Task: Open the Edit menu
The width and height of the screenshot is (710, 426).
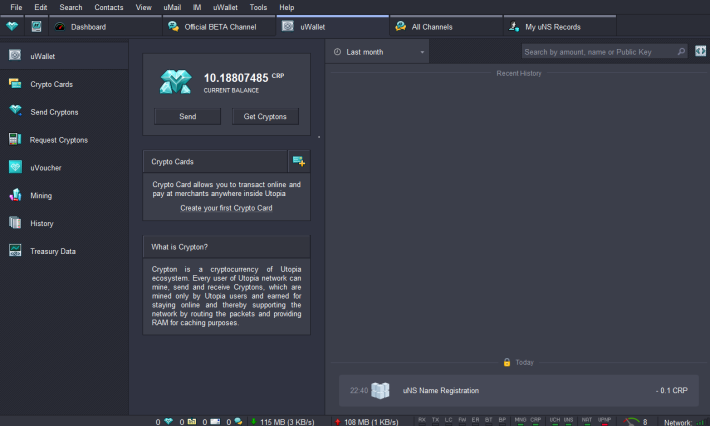Action: point(40,7)
